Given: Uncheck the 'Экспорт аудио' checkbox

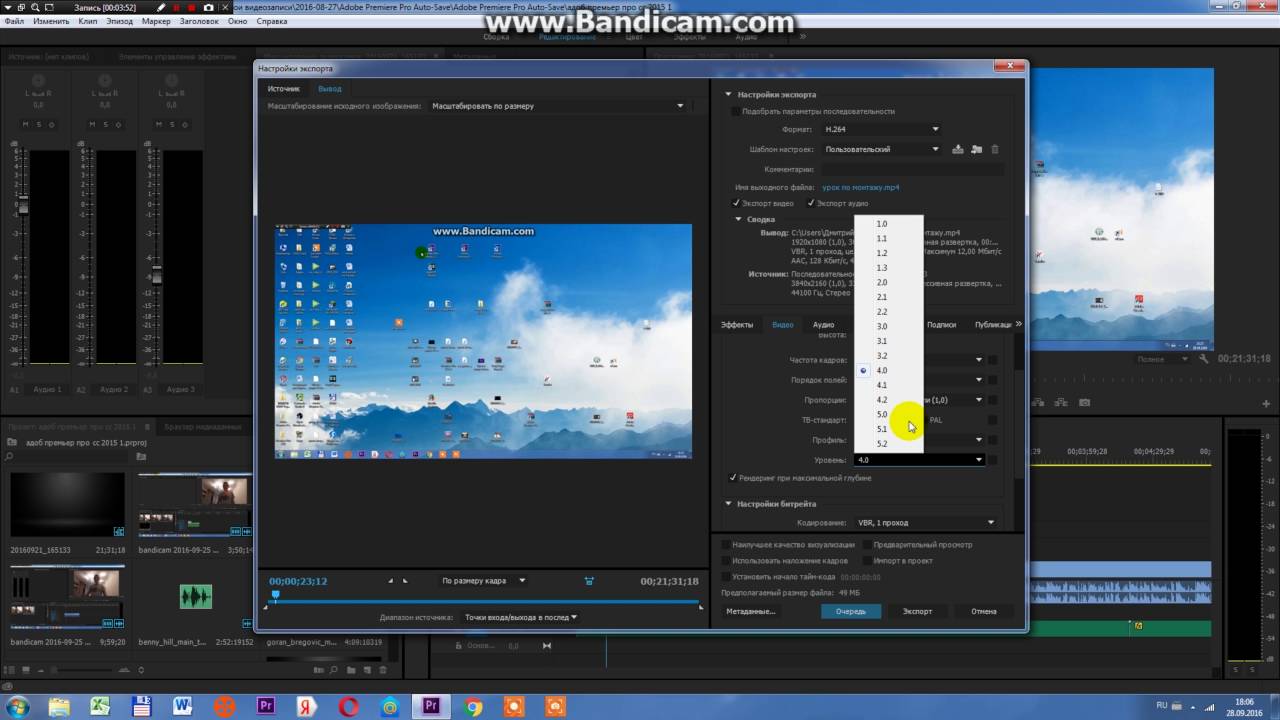Looking at the screenshot, I should point(811,203).
